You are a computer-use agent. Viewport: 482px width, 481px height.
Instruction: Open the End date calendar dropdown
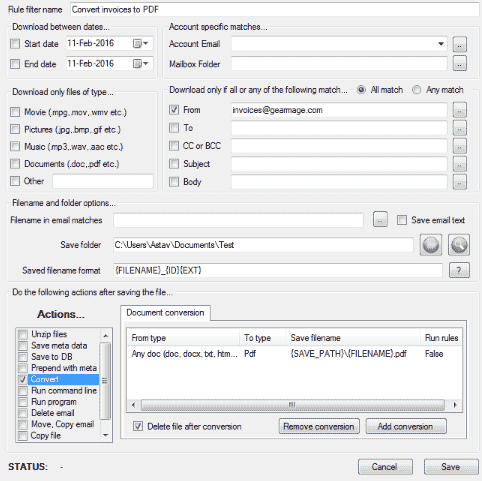coord(141,64)
